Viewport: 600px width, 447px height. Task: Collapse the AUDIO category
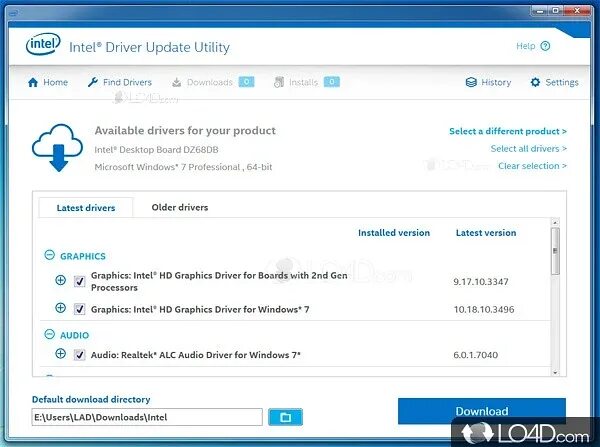coord(50,334)
